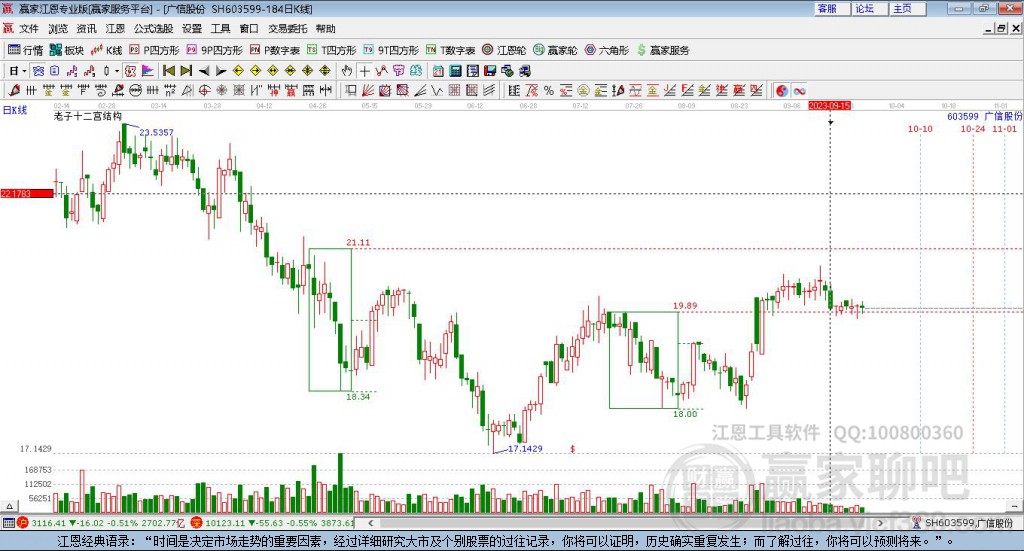Open the 设置 menu

point(192,29)
